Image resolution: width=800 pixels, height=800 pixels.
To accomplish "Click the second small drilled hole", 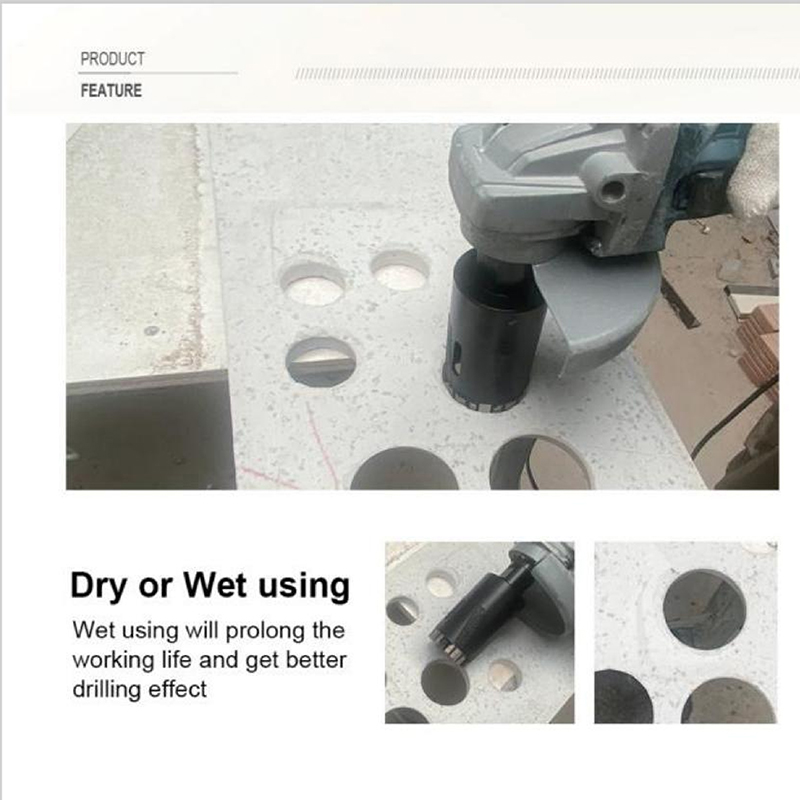I will (x=400, y=271).
